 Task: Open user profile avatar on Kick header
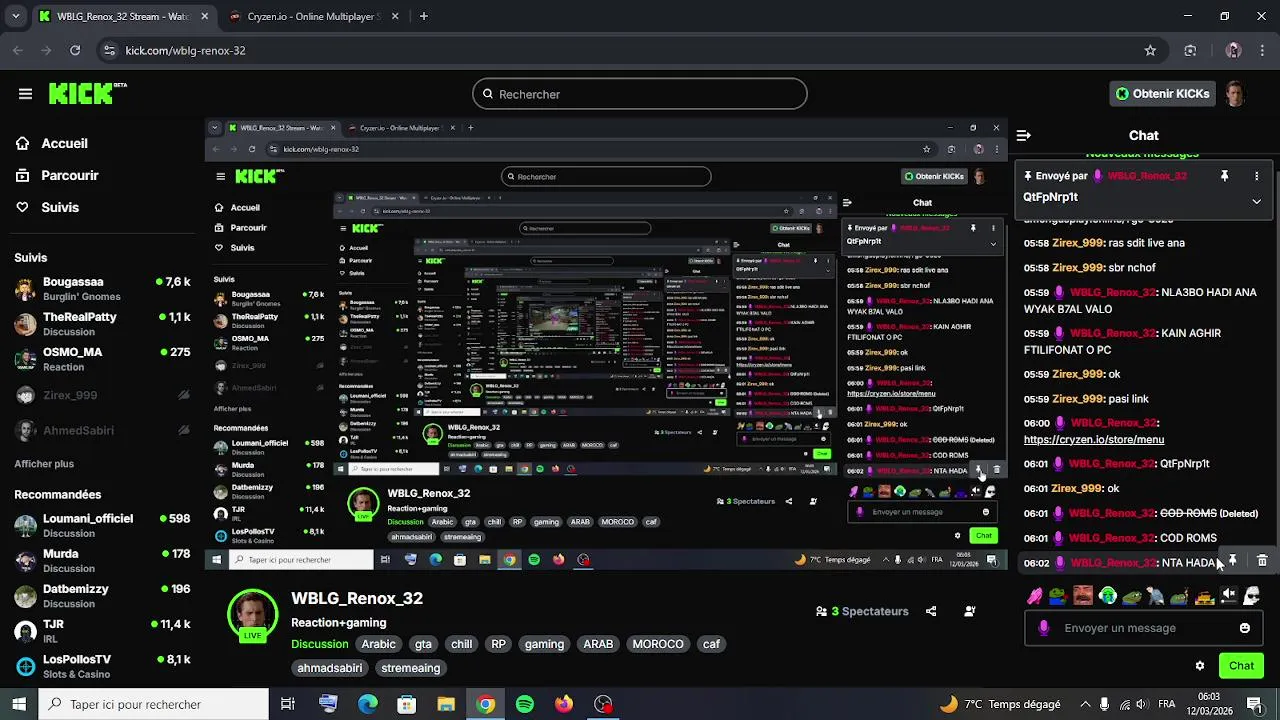[x=1235, y=94]
